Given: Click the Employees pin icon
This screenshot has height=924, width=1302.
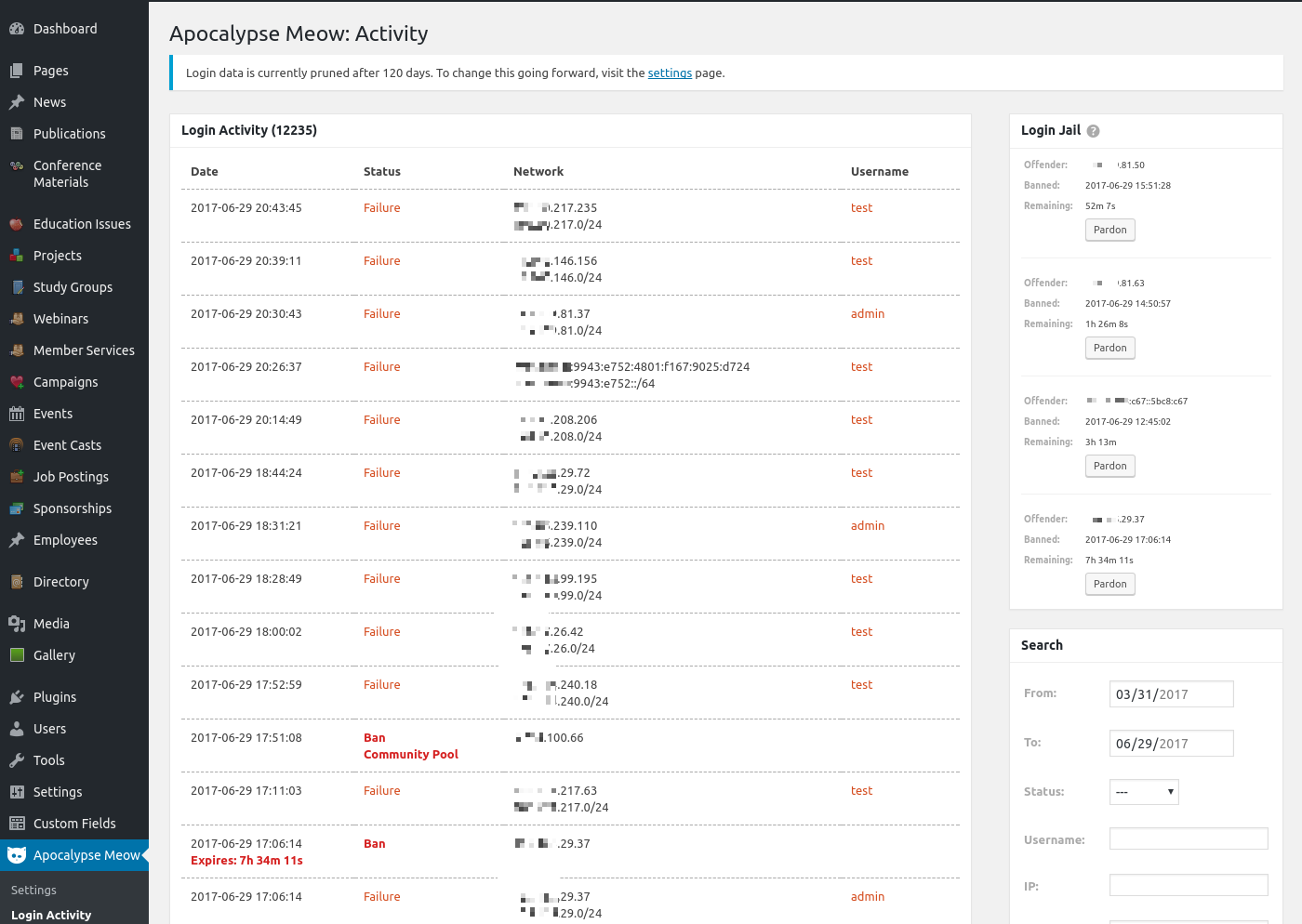Looking at the screenshot, I should [17, 540].
